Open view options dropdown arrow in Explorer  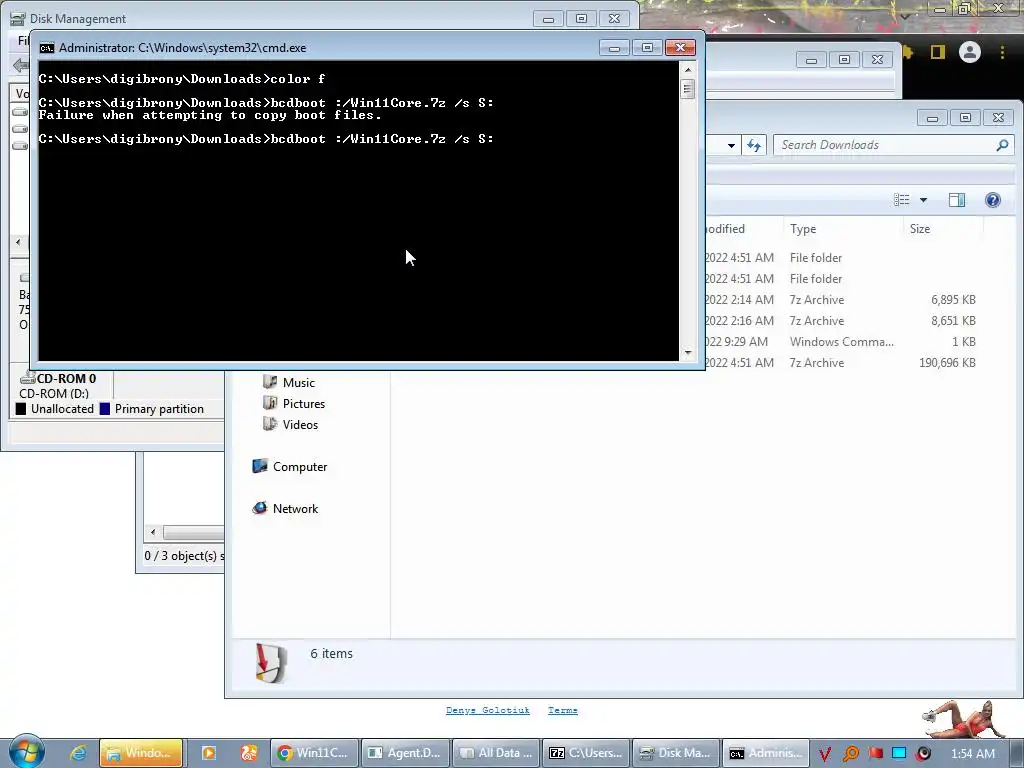tap(923, 200)
